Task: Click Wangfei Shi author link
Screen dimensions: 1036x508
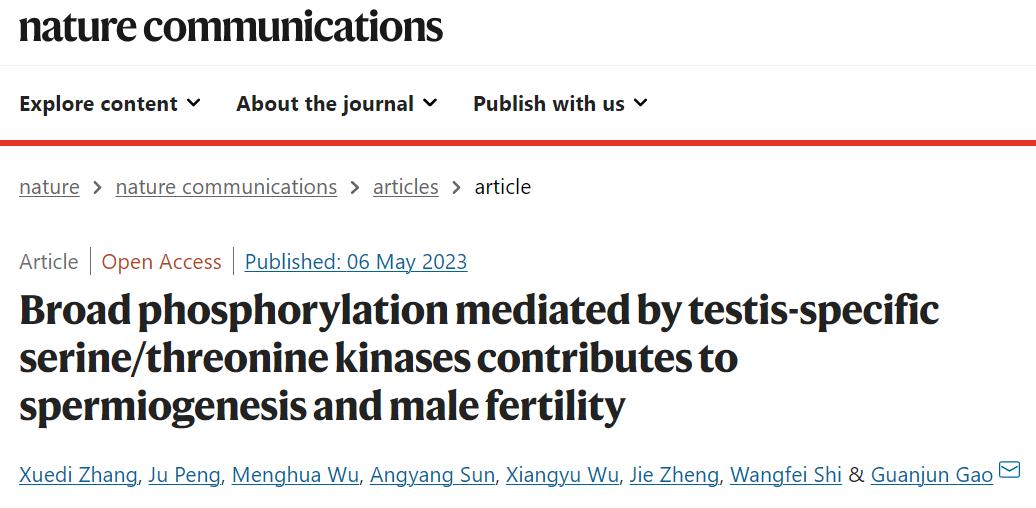Action: [x=786, y=475]
